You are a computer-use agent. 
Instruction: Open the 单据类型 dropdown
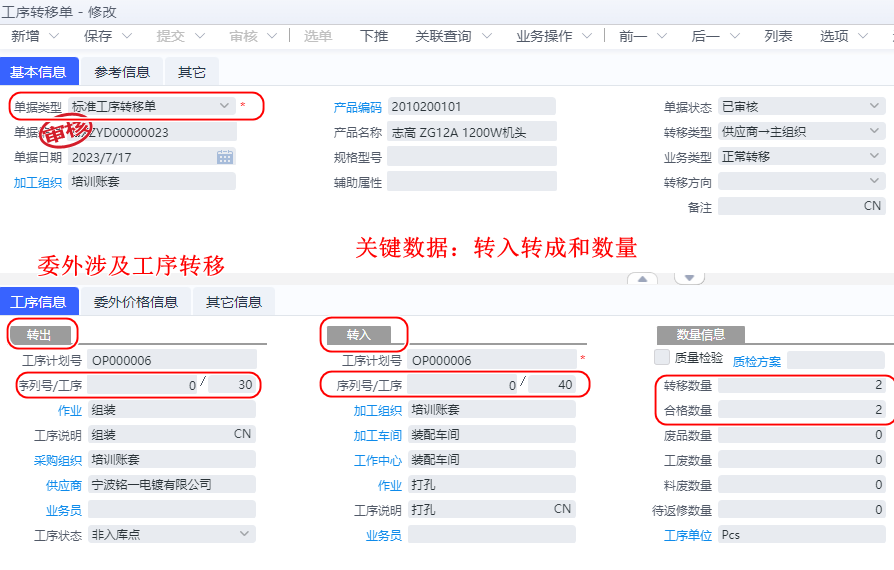[x=224, y=106]
